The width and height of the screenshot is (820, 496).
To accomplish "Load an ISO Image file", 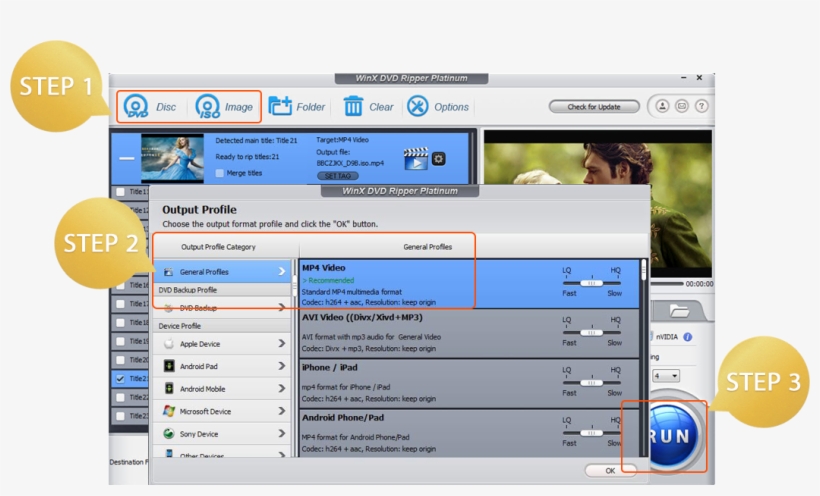I will click(224, 107).
